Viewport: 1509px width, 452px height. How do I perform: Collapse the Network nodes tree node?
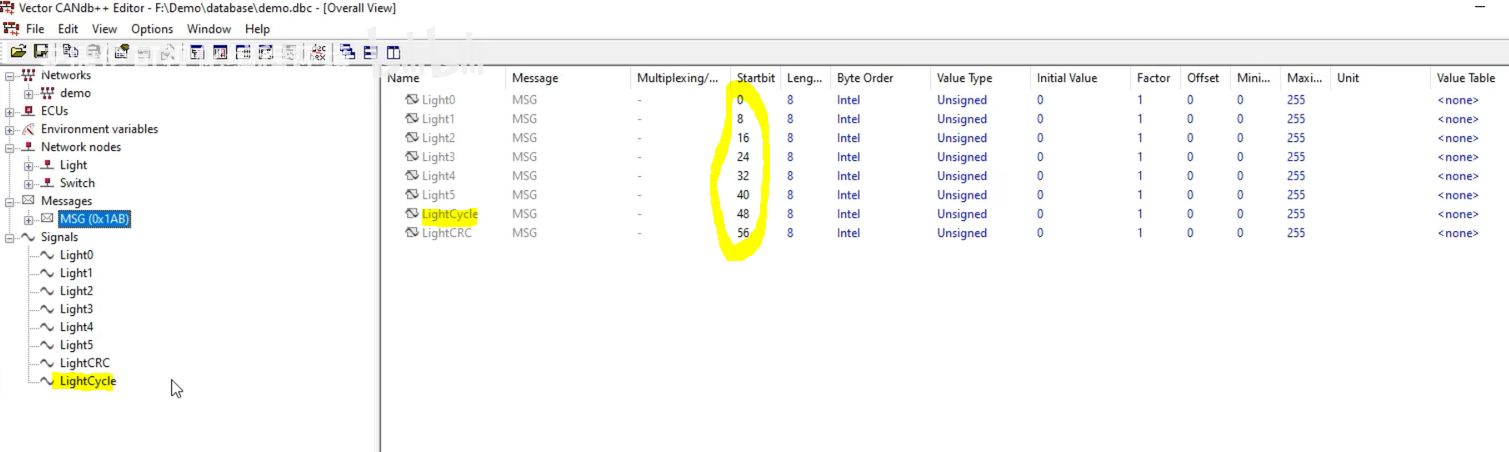click(10, 148)
